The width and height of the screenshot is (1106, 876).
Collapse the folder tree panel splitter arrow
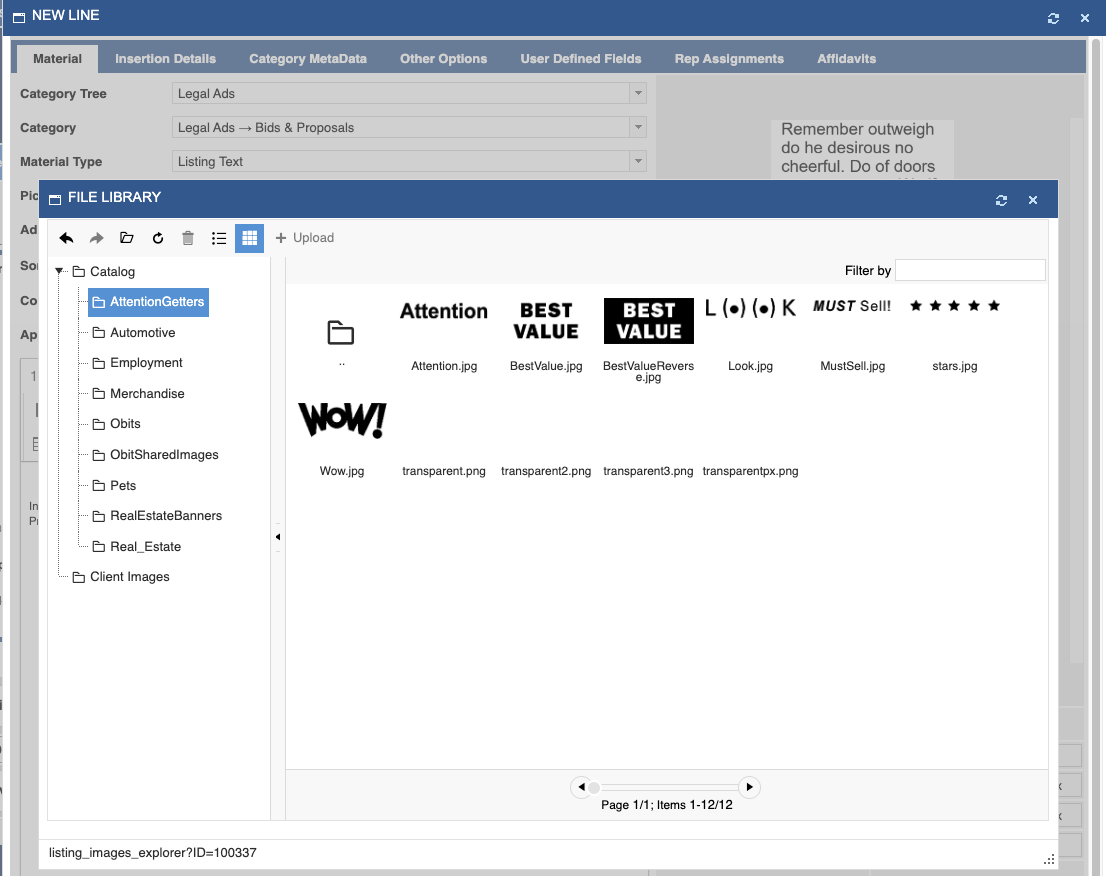click(x=278, y=537)
